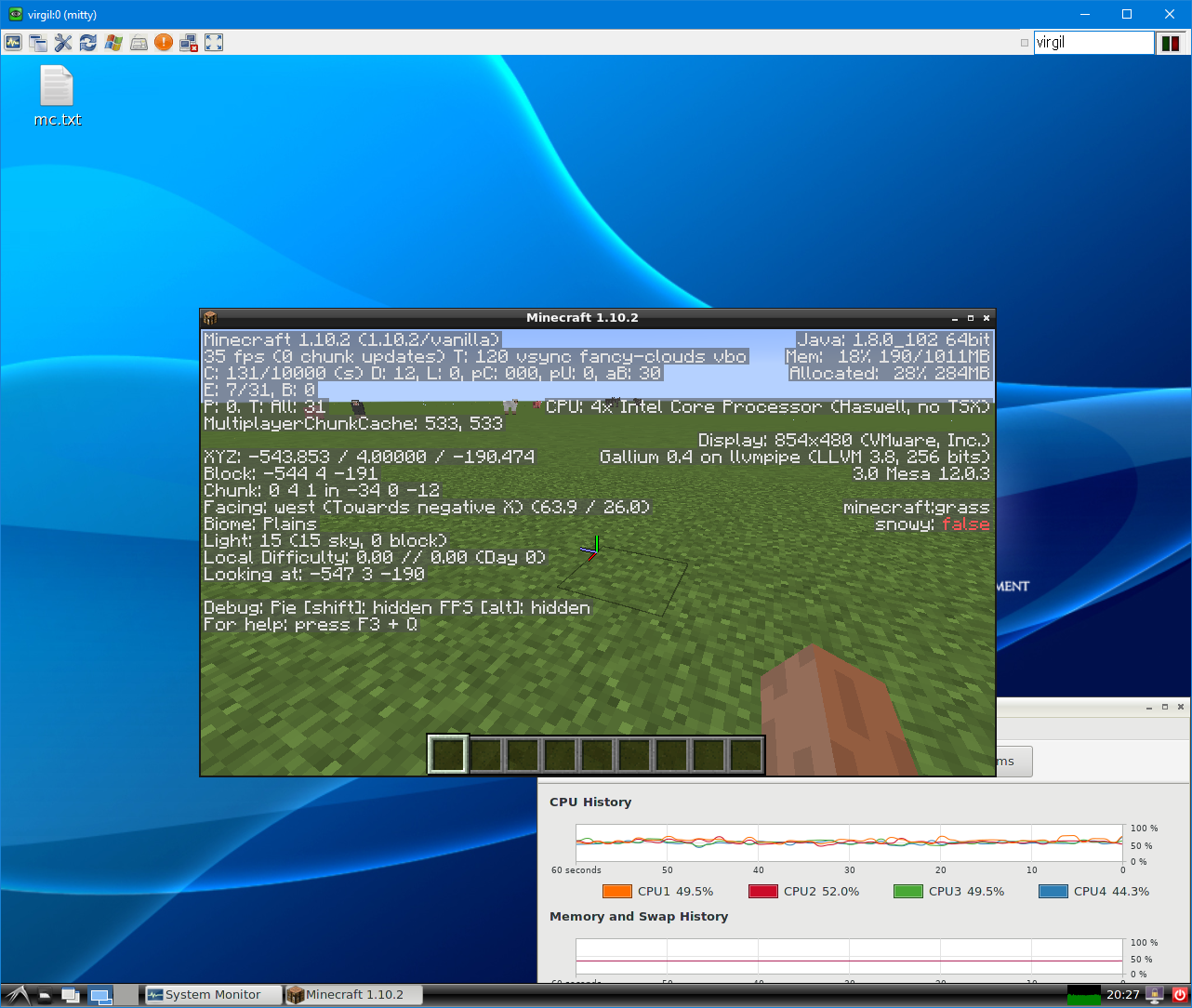Click the Windows flag icon in VNC toolbar
The height and width of the screenshot is (1008, 1192).
click(x=113, y=43)
